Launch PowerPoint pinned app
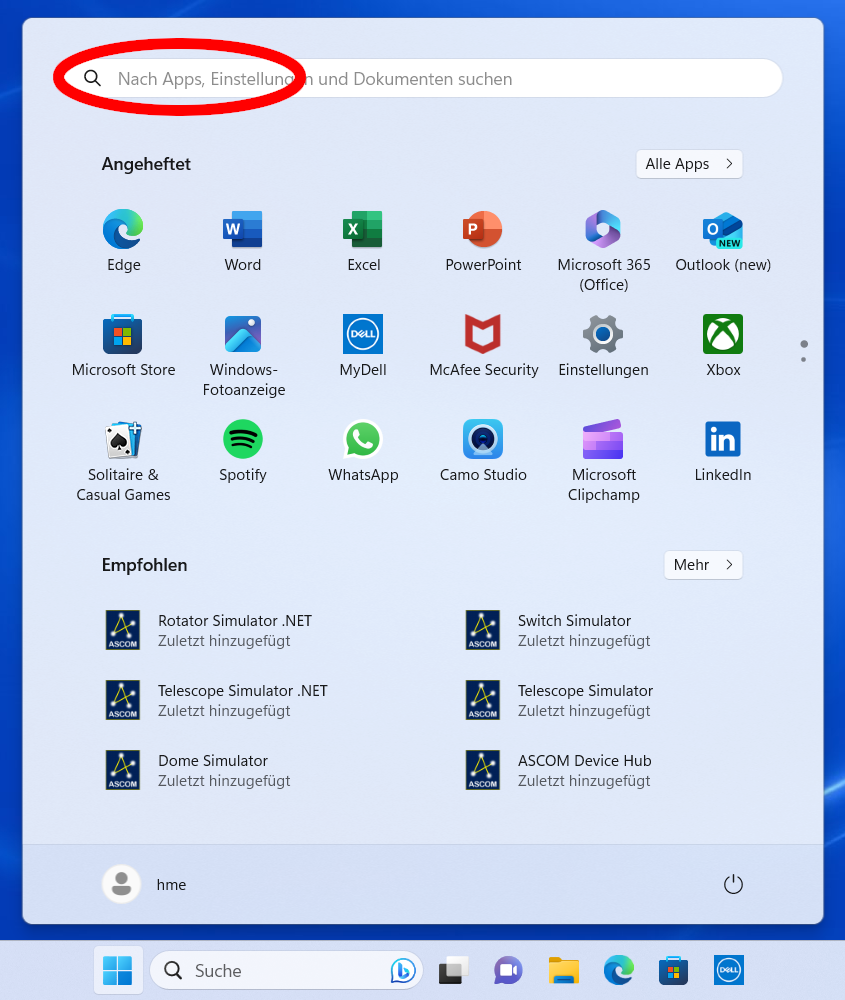845x1000 pixels. click(483, 240)
